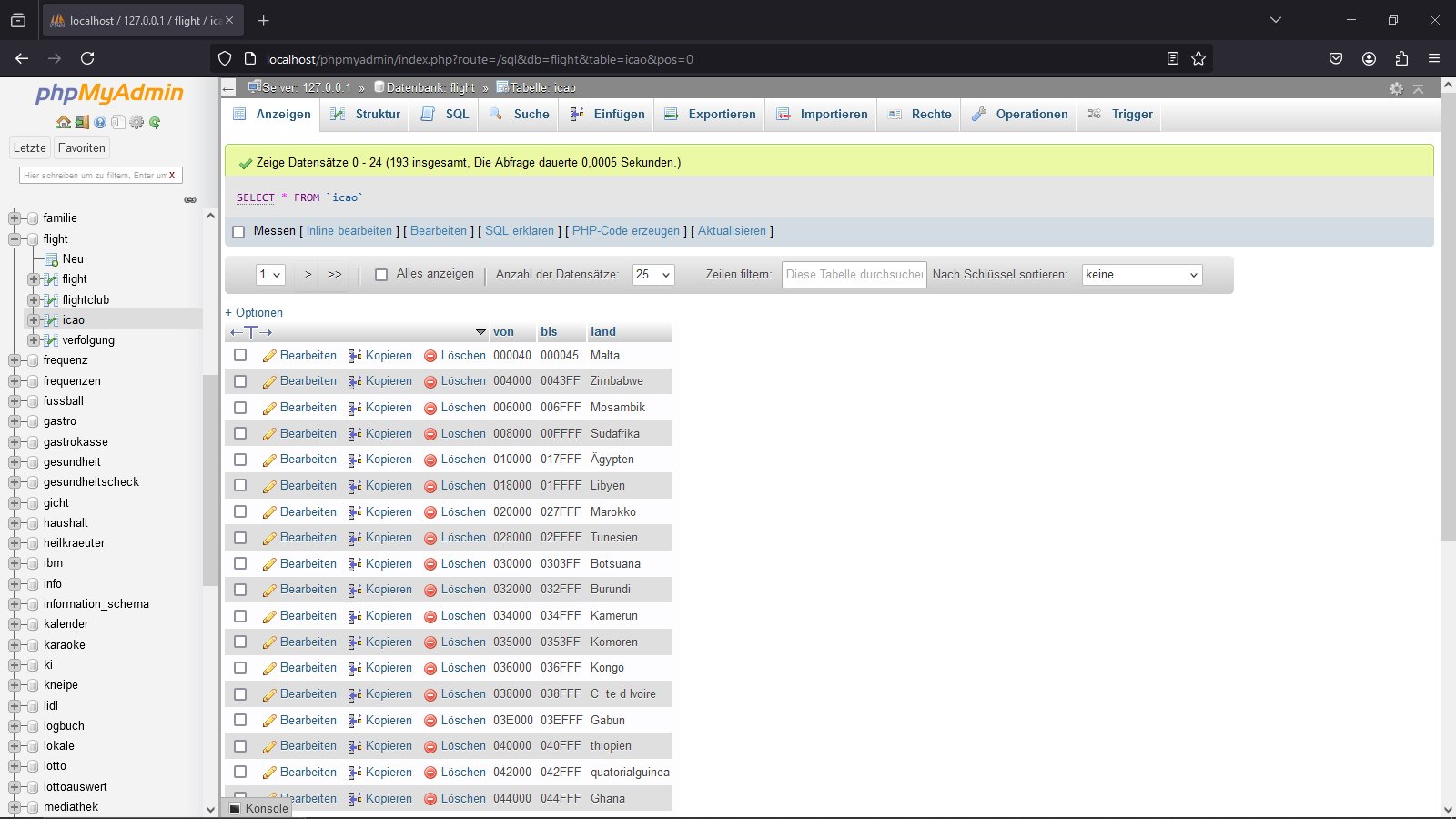Click the red delete icon for Zimbabwe
Viewport: 1456px width, 819px height.
pyautogui.click(x=430, y=382)
